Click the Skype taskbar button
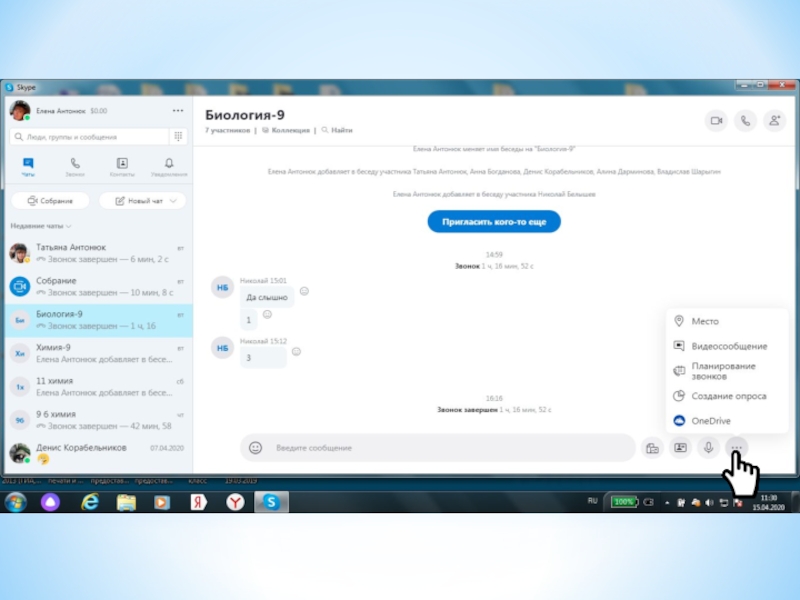 coord(271,503)
